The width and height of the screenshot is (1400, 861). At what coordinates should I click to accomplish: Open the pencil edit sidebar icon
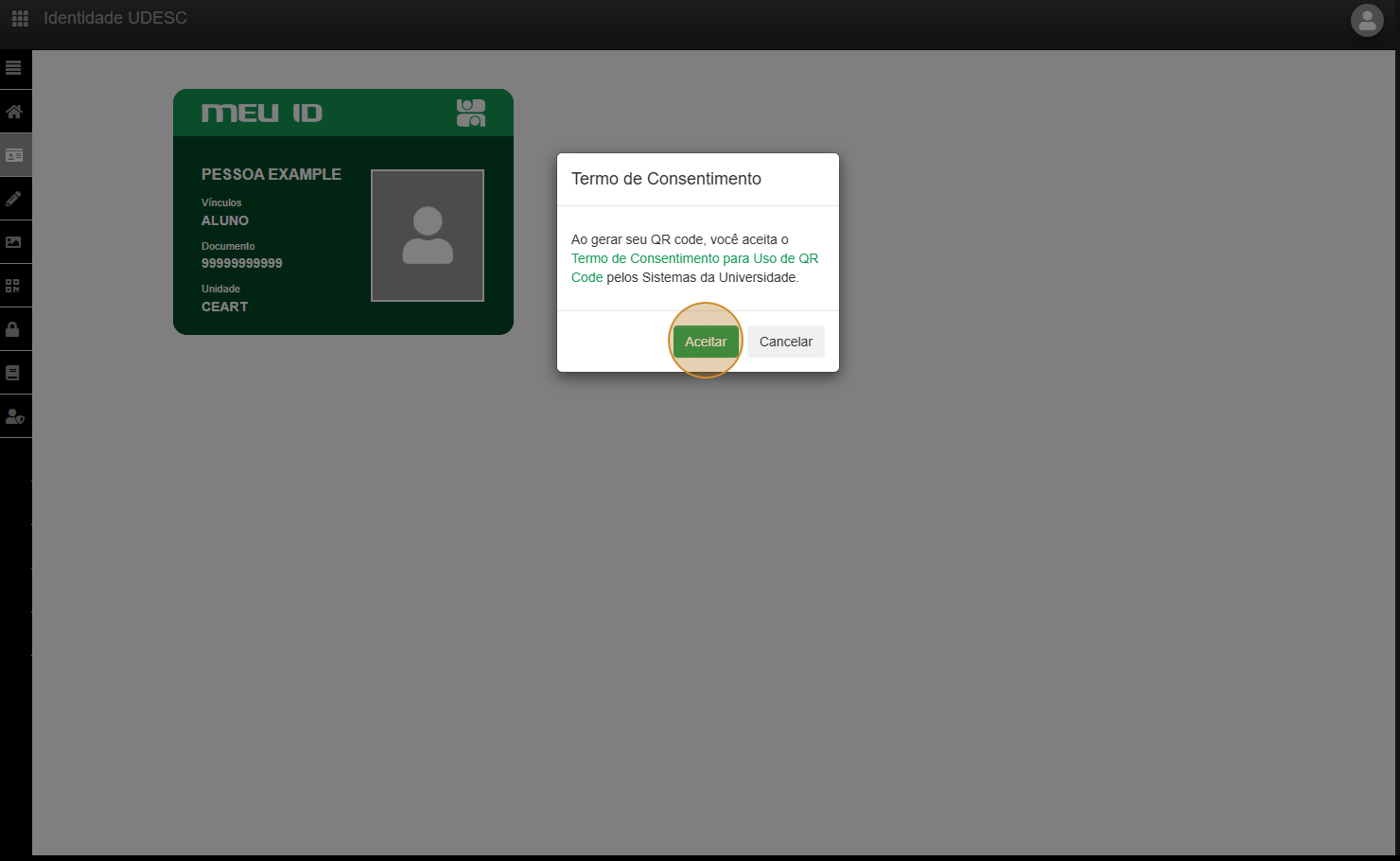pyautogui.click(x=14, y=199)
